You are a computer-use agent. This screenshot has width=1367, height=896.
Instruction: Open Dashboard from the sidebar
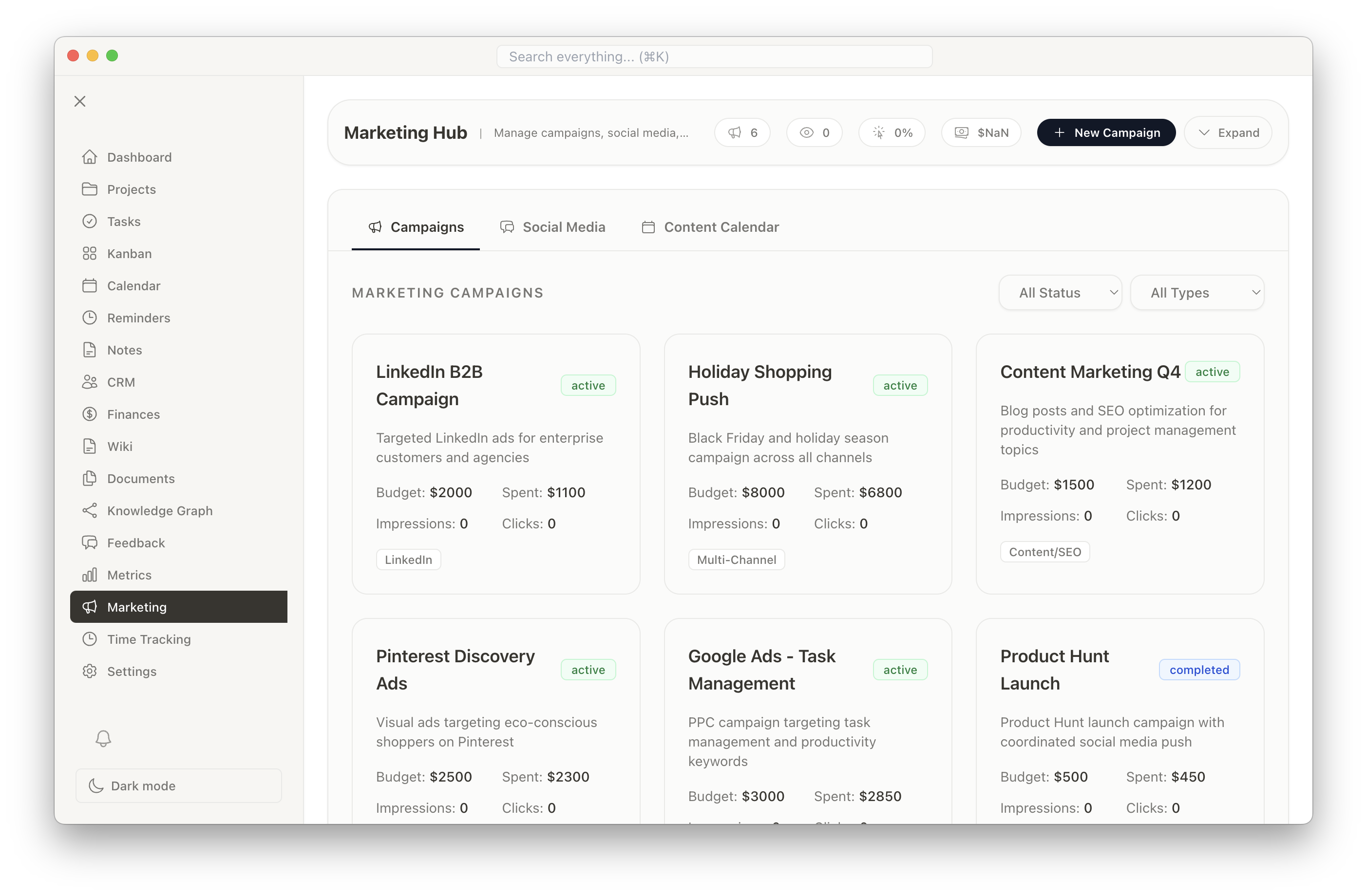(179, 157)
